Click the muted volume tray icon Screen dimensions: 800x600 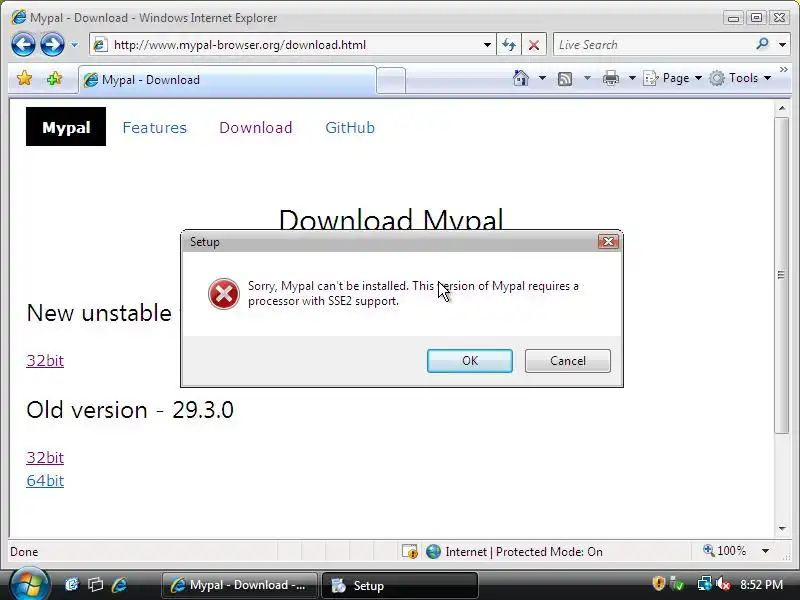[723, 584]
